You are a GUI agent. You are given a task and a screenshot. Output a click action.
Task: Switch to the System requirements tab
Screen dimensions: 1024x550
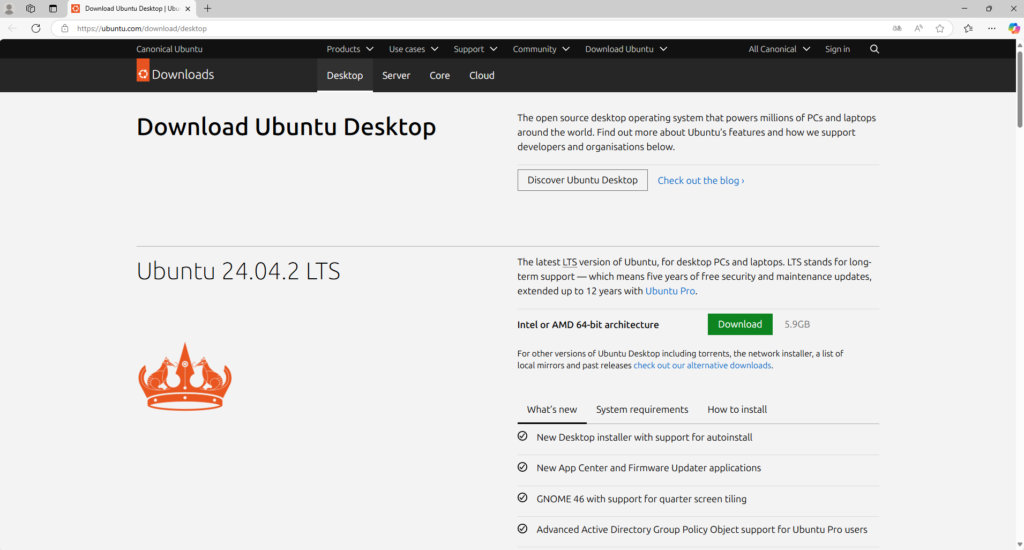tap(642, 410)
